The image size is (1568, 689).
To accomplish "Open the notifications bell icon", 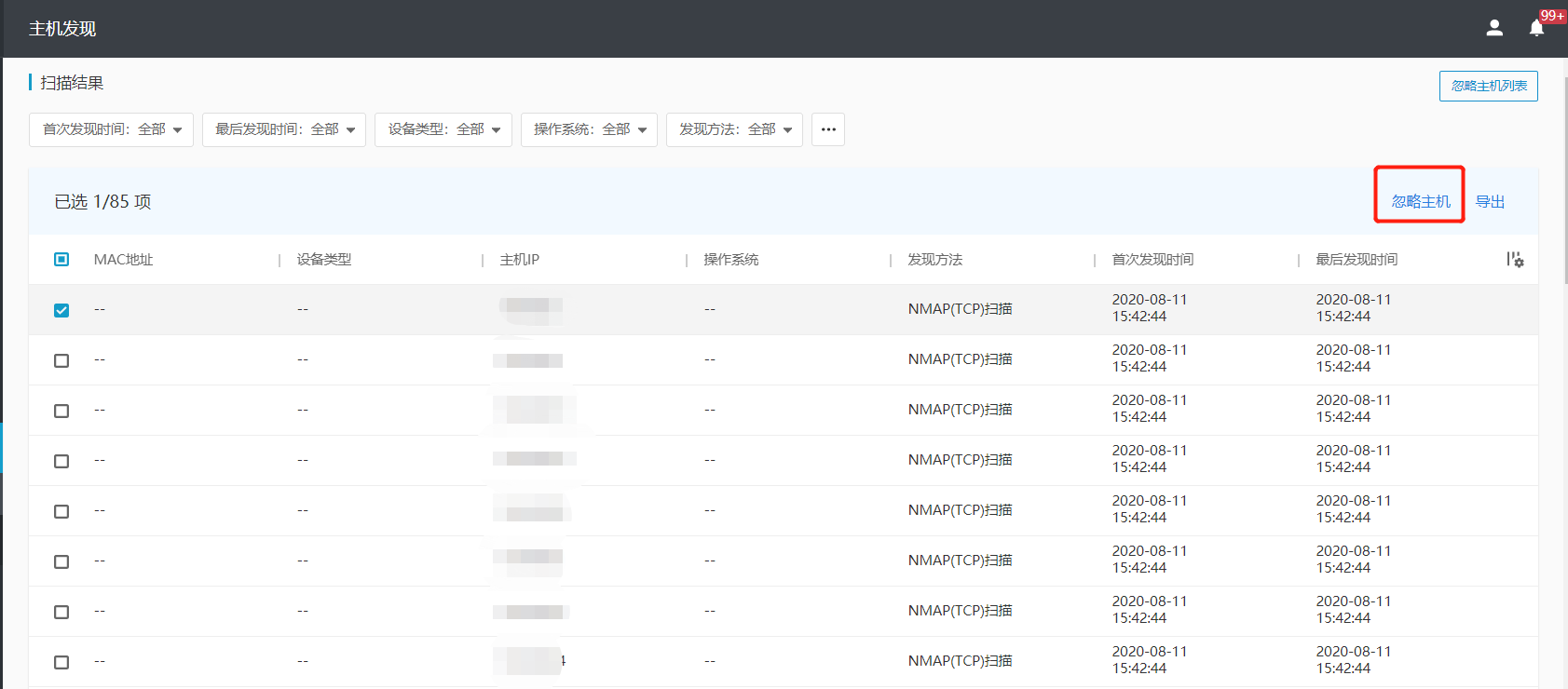I will (x=1537, y=28).
